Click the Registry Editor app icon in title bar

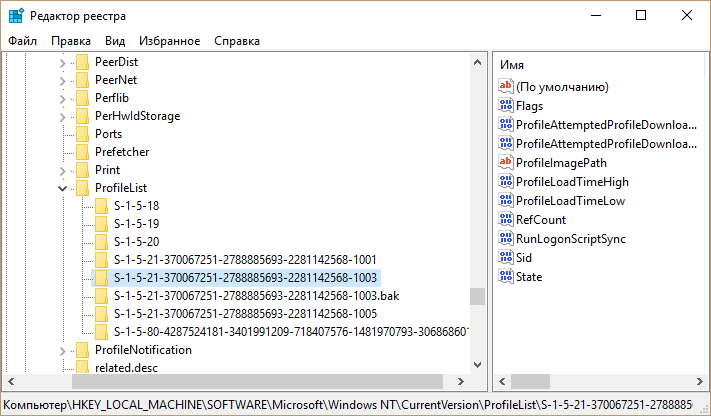[16, 15]
